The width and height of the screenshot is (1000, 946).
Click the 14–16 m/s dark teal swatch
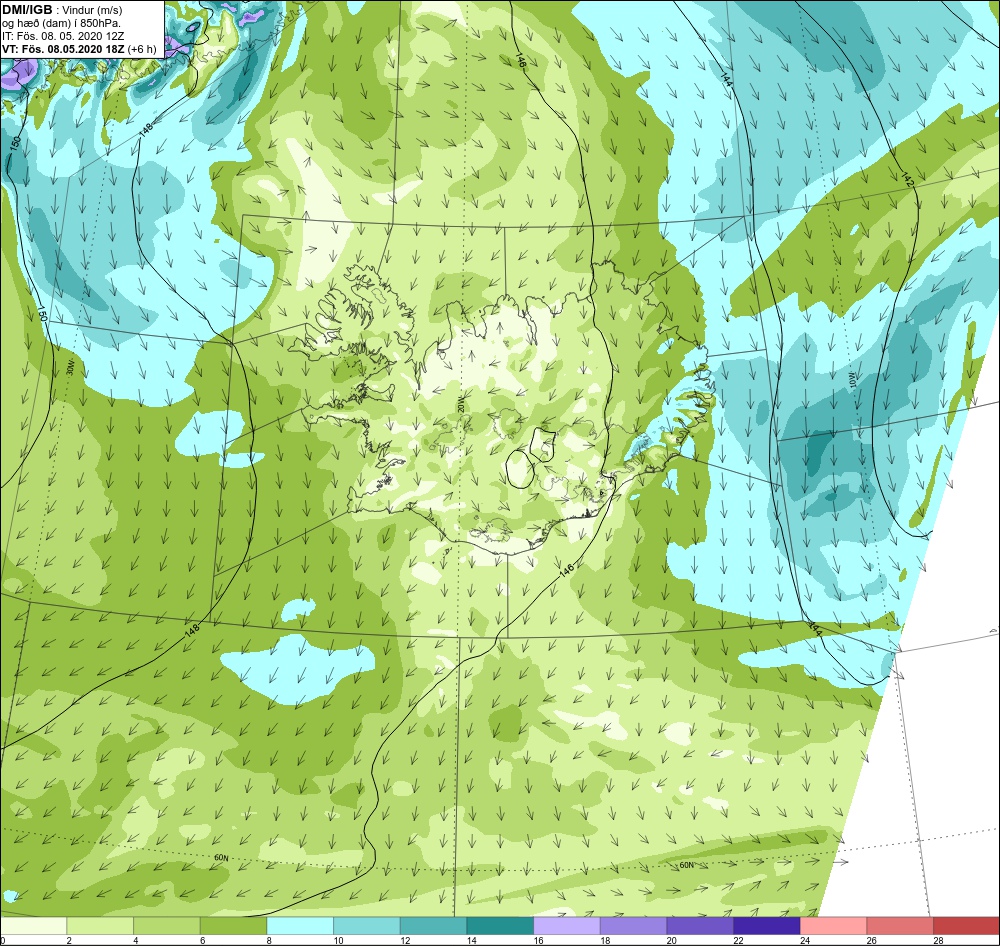(x=499, y=926)
